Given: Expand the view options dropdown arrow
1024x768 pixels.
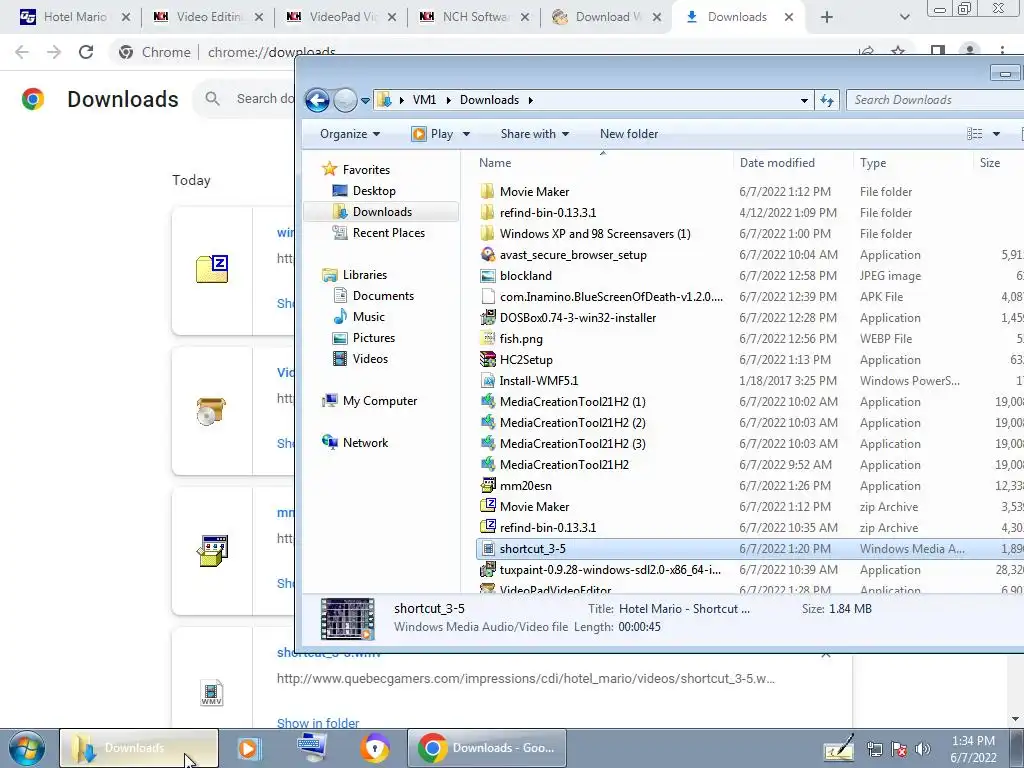Looking at the screenshot, I should (x=997, y=134).
